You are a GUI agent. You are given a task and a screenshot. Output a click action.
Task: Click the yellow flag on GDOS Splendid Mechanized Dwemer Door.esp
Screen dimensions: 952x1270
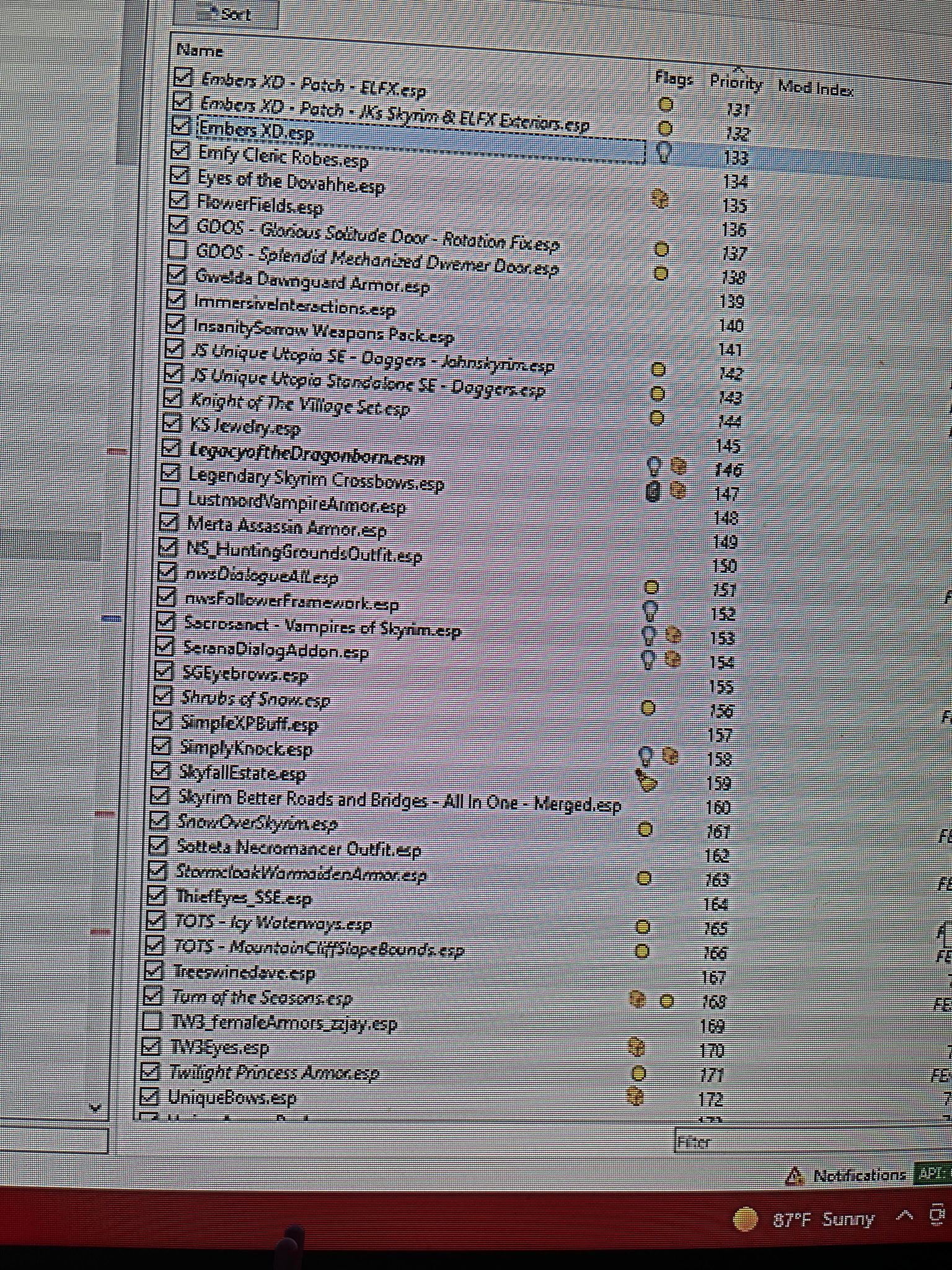661,273
